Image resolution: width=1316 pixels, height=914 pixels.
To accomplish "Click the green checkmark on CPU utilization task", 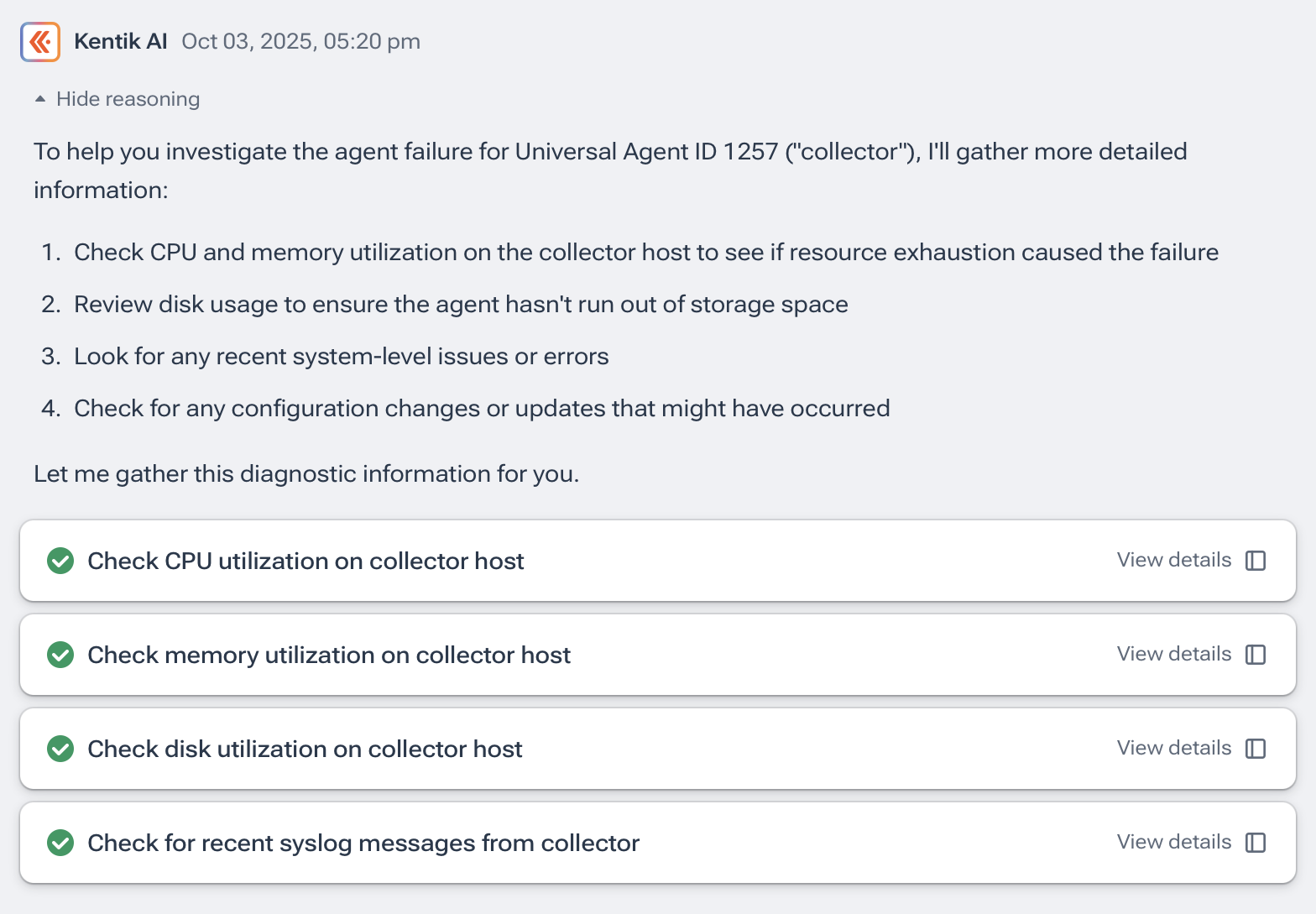I will pos(60,561).
